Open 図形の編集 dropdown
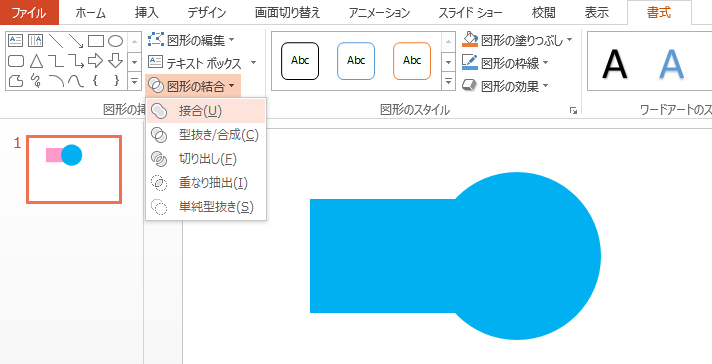712x364 pixels. tap(192, 40)
